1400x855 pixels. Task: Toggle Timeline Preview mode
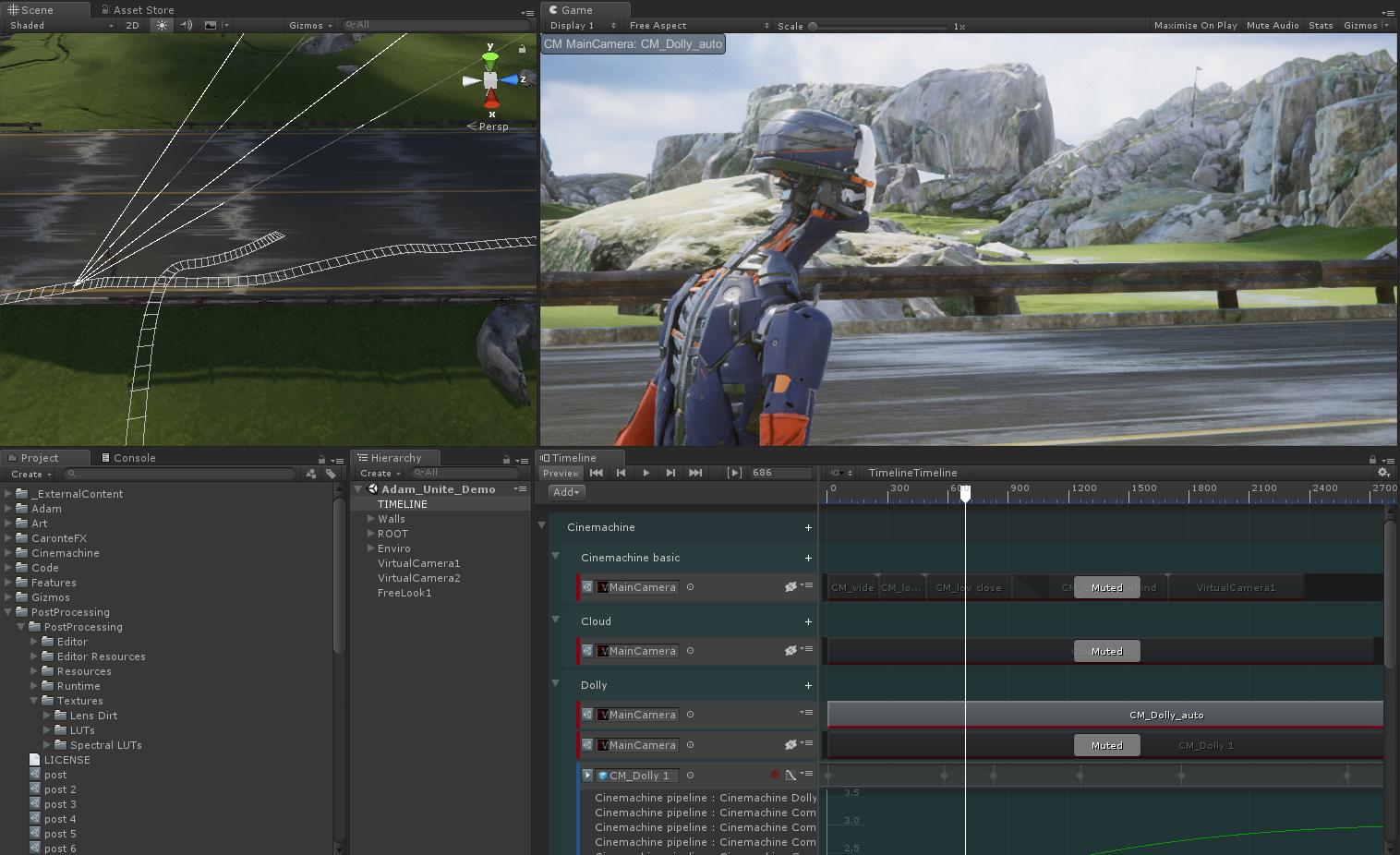pos(561,473)
